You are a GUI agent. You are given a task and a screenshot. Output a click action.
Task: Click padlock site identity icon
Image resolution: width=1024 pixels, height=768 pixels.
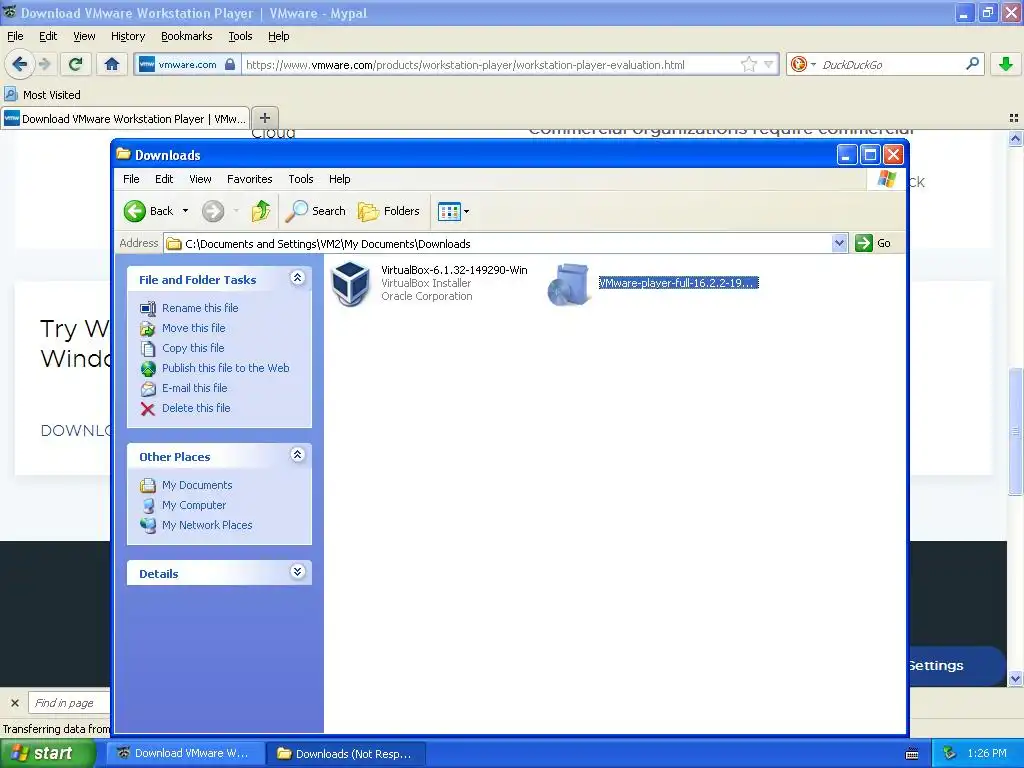click(230, 64)
